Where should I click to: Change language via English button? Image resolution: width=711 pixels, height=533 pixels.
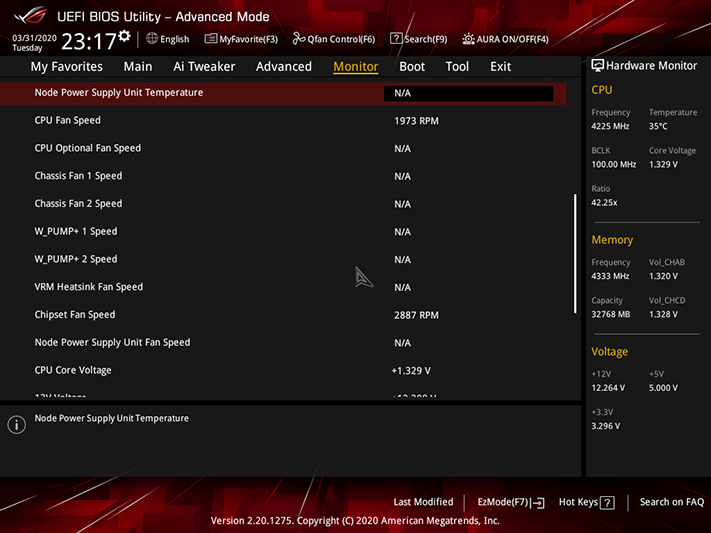tap(168, 39)
